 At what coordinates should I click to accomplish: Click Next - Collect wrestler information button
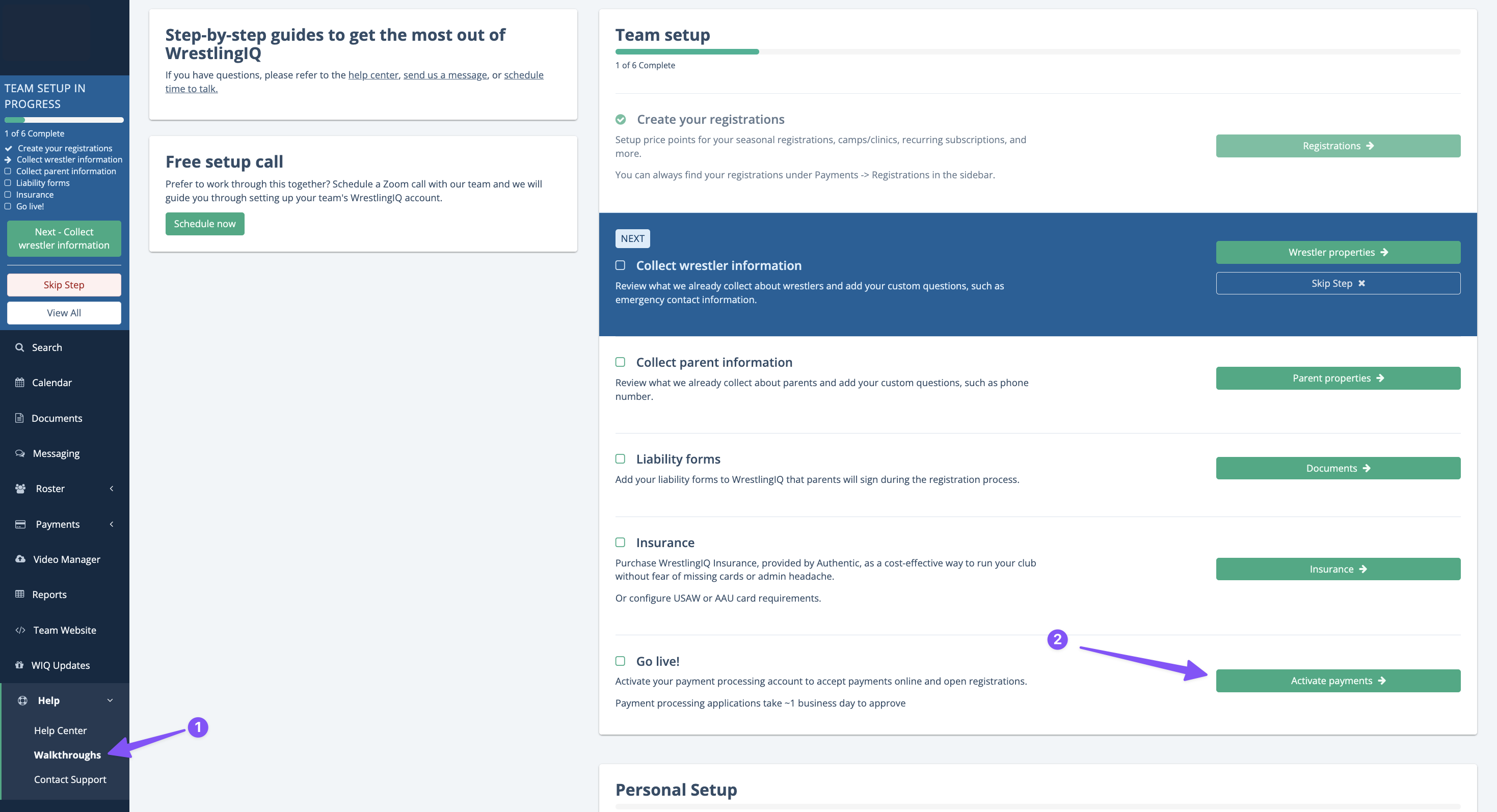pos(64,238)
